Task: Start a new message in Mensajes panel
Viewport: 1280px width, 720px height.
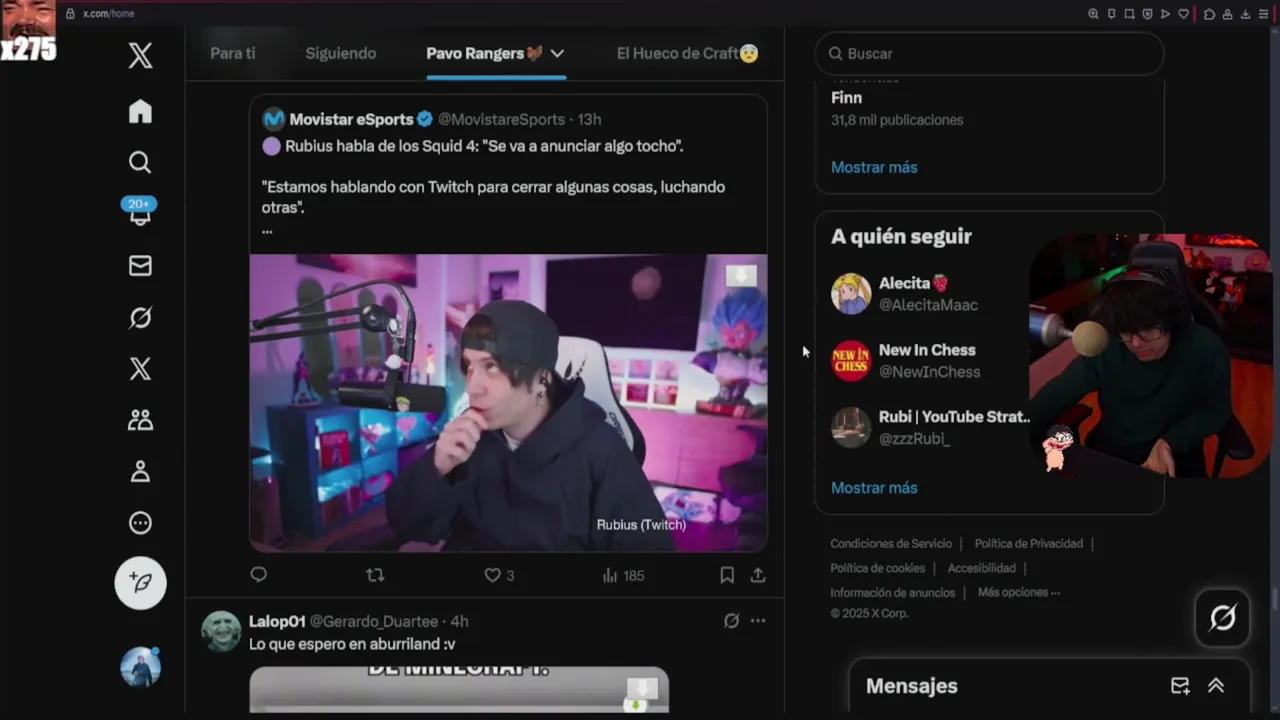Action: coord(1180,686)
